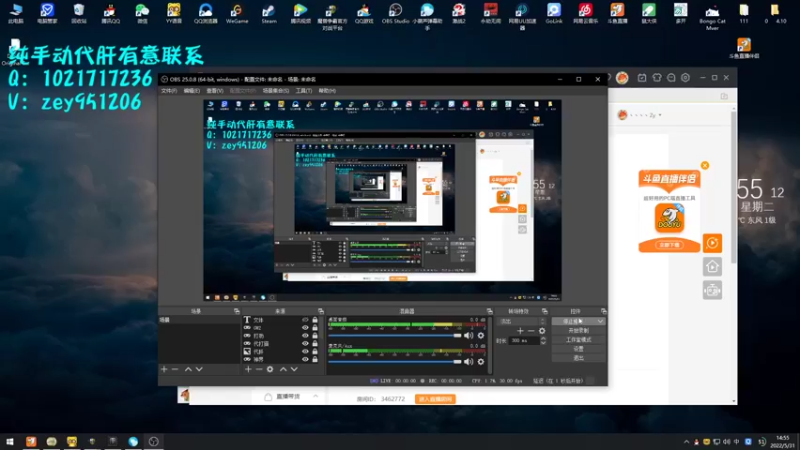Click the Douyu home sidebar icon
This screenshot has width=800, height=450.
[x=712, y=267]
